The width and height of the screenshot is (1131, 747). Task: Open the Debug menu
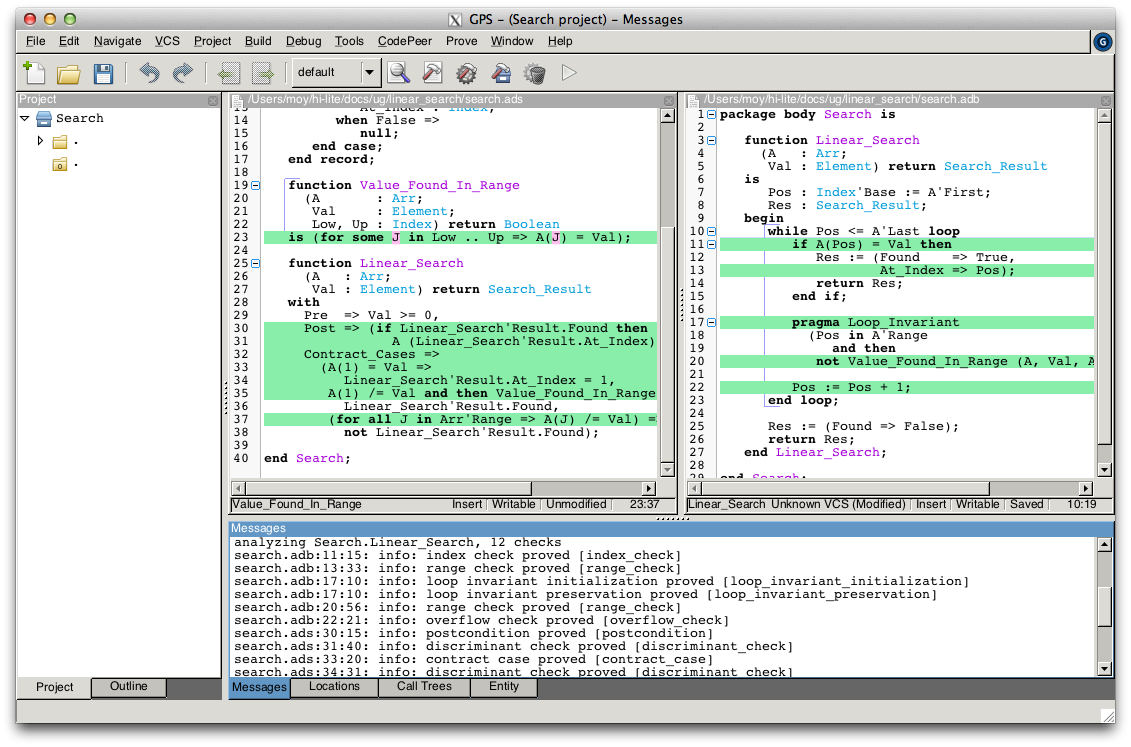coord(303,41)
